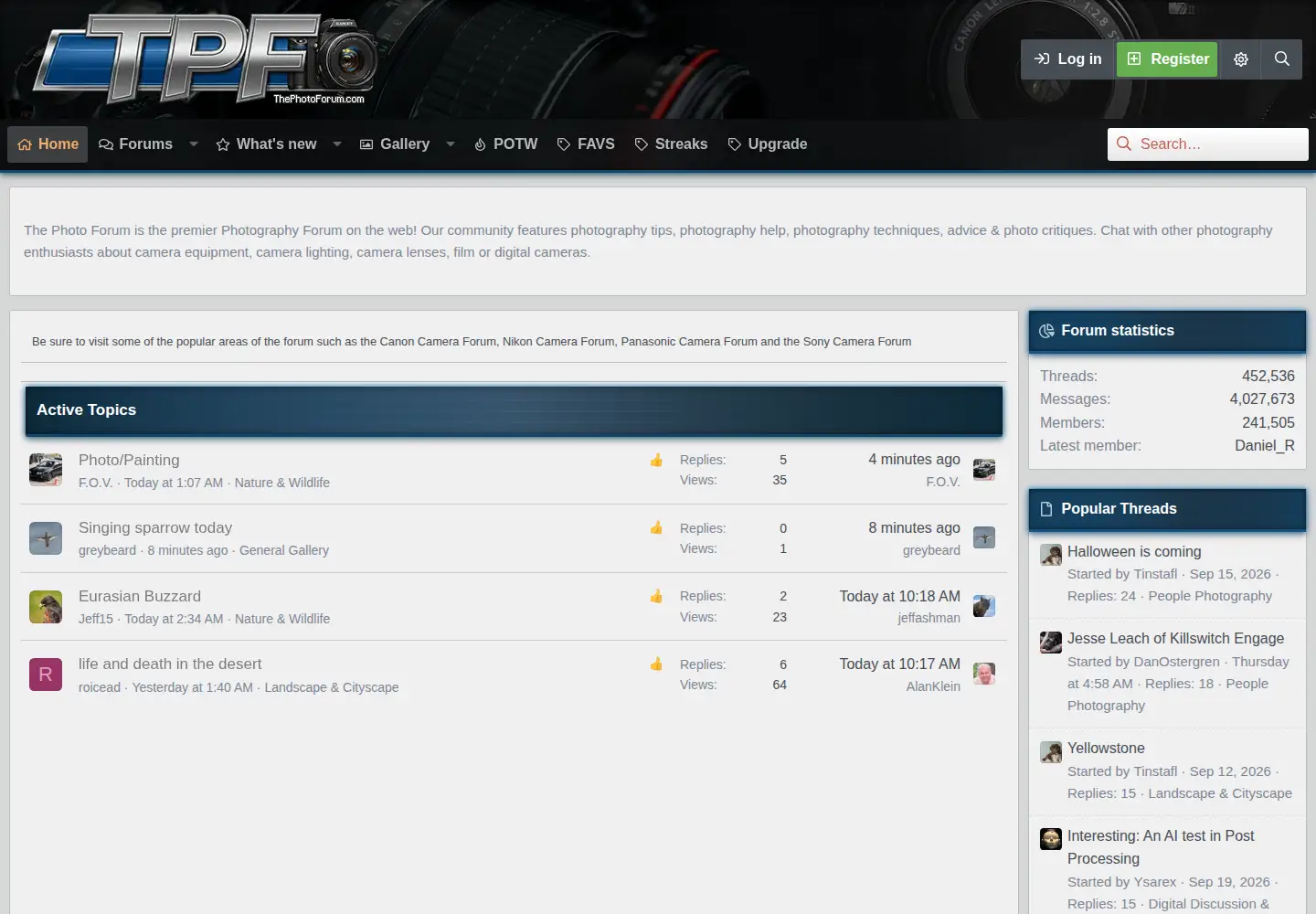
Task: Open the Nikon Camera Forum link
Action: [558, 342]
